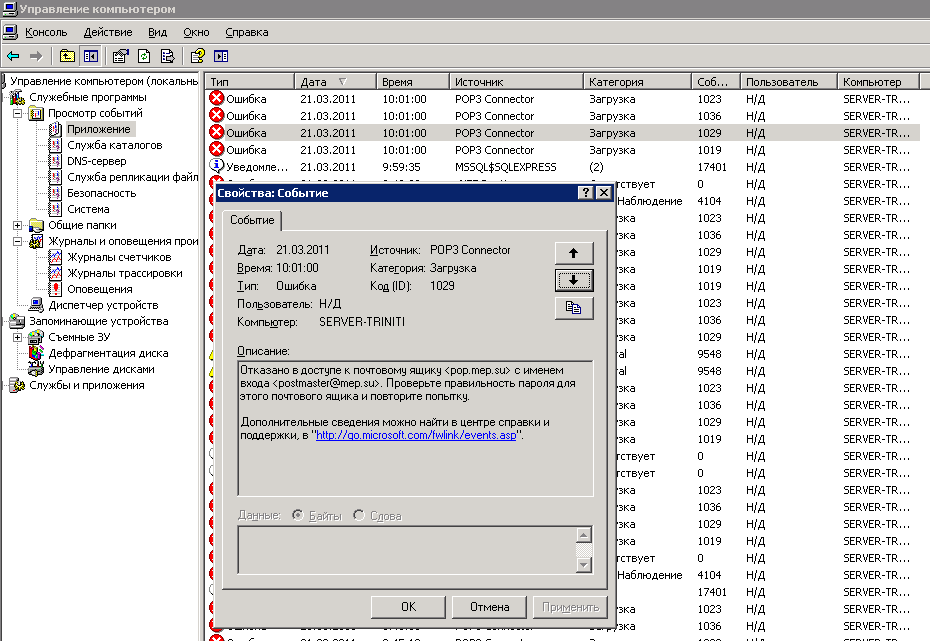This screenshot has height=641, width=930.
Task: Click the Система log icon
Action: (x=55, y=209)
